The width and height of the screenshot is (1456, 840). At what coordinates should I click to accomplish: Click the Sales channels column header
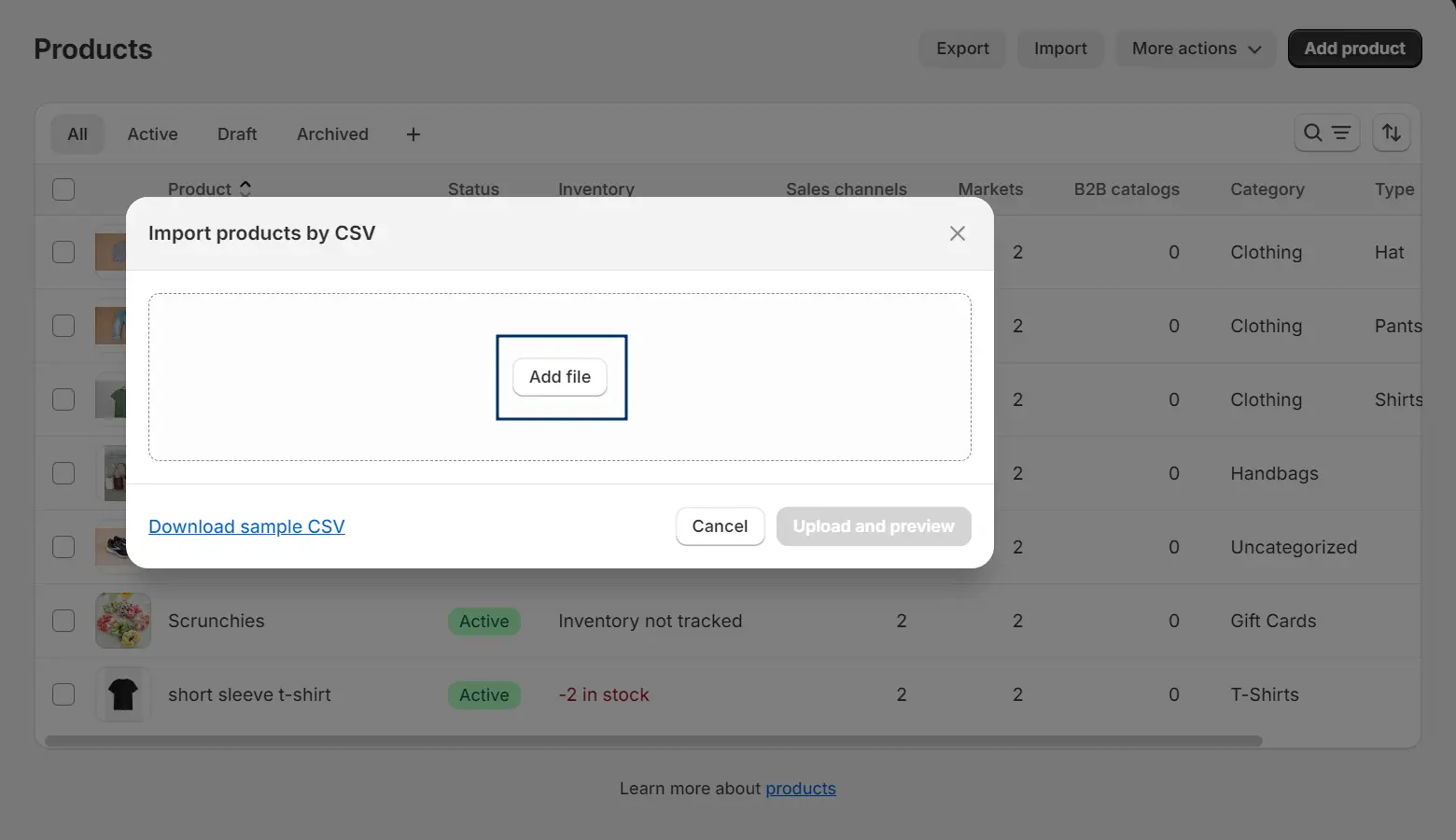pos(847,189)
